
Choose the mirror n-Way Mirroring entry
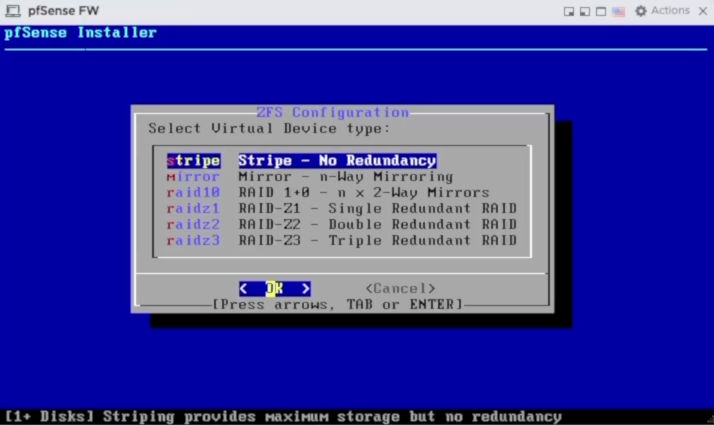pos(310,177)
